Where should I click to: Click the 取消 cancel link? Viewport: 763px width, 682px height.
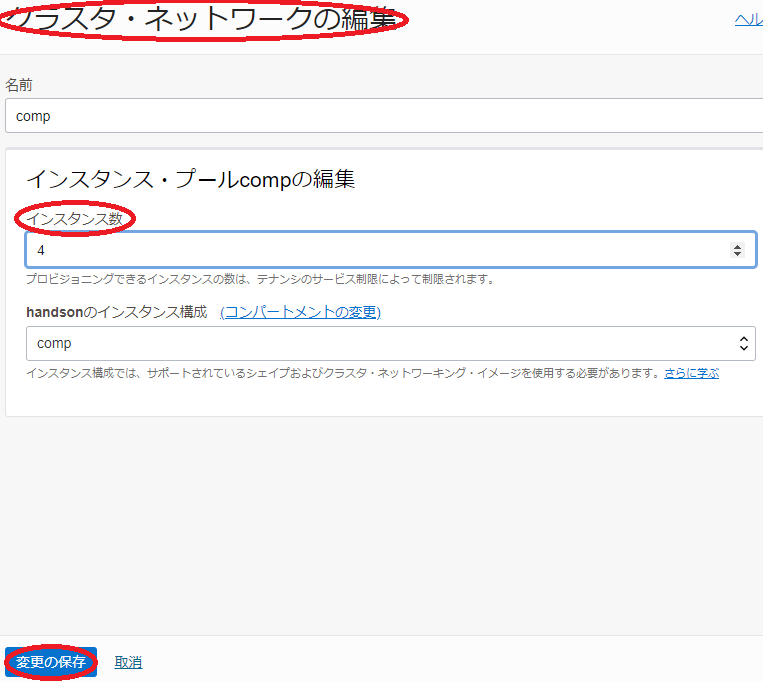pyautogui.click(x=128, y=662)
